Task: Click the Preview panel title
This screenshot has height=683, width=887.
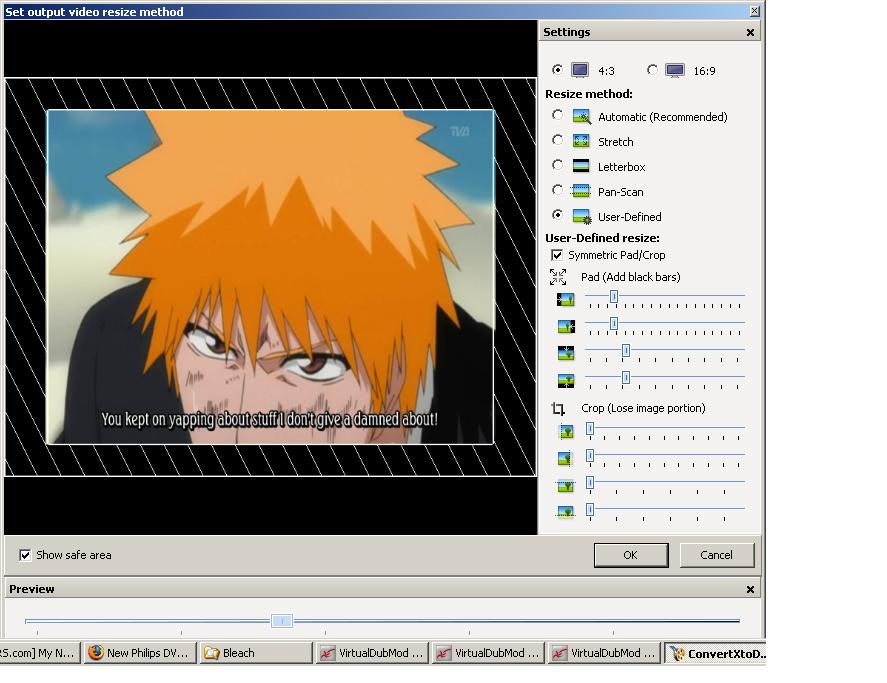Action: point(32,589)
